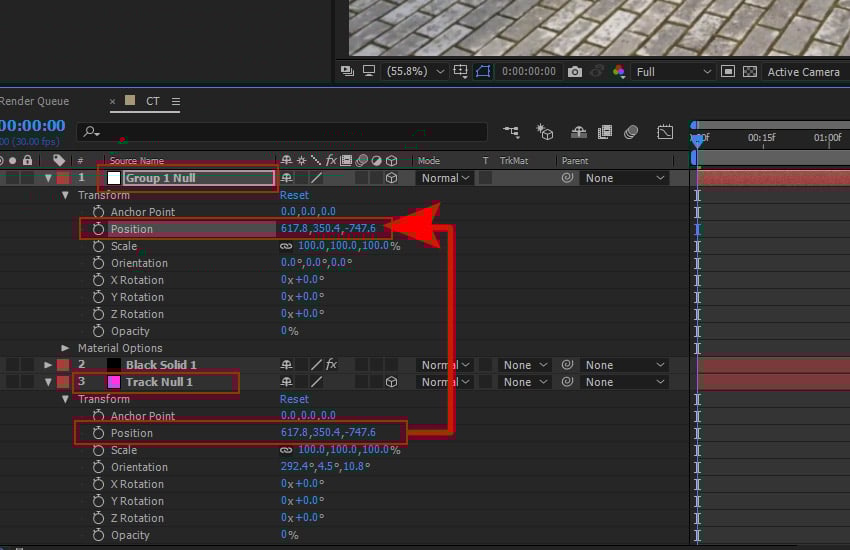Toggle 3D layer switch for Track Null 1
Screen dimensions: 850x550
[x=391, y=382]
